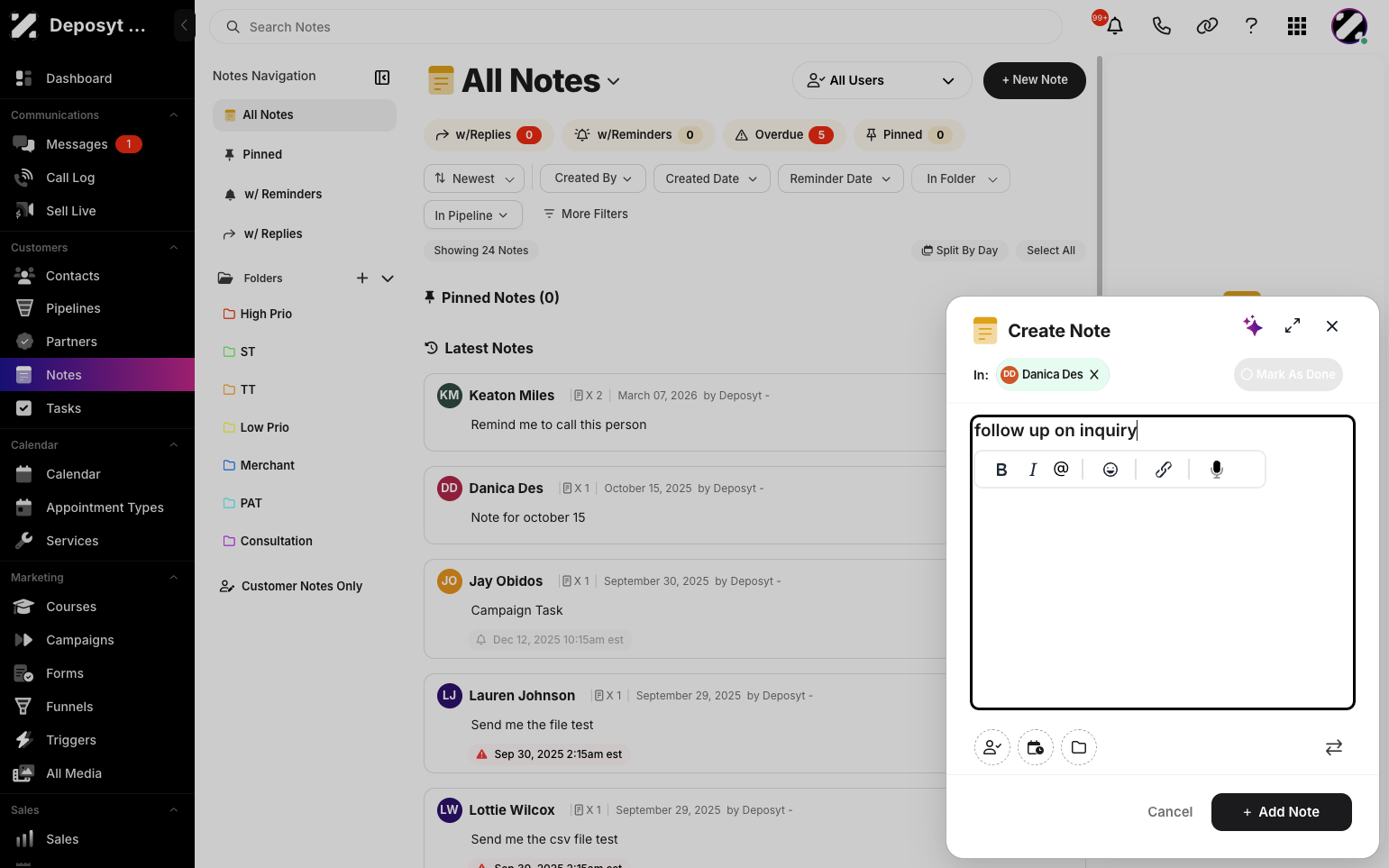Open notifications bell icon
1389x868 pixels.
(1115, 26)
